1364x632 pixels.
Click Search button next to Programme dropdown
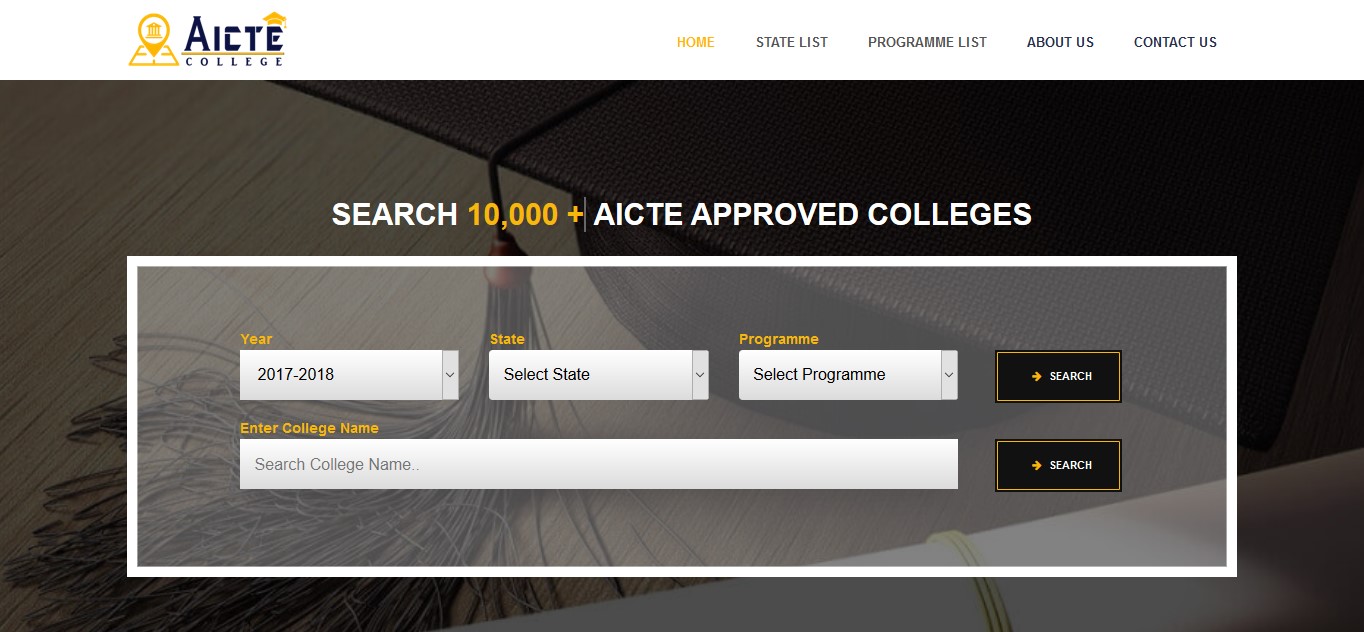click(x=1058, y=376)
